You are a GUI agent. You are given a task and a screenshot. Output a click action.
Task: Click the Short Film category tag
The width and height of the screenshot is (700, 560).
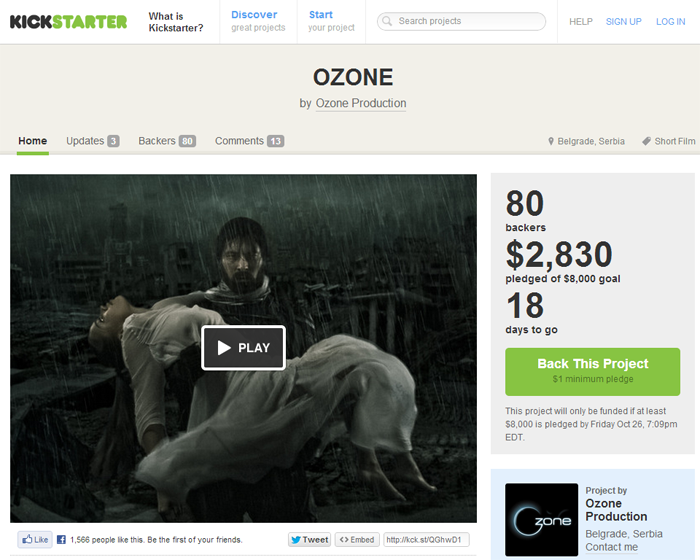669,141
